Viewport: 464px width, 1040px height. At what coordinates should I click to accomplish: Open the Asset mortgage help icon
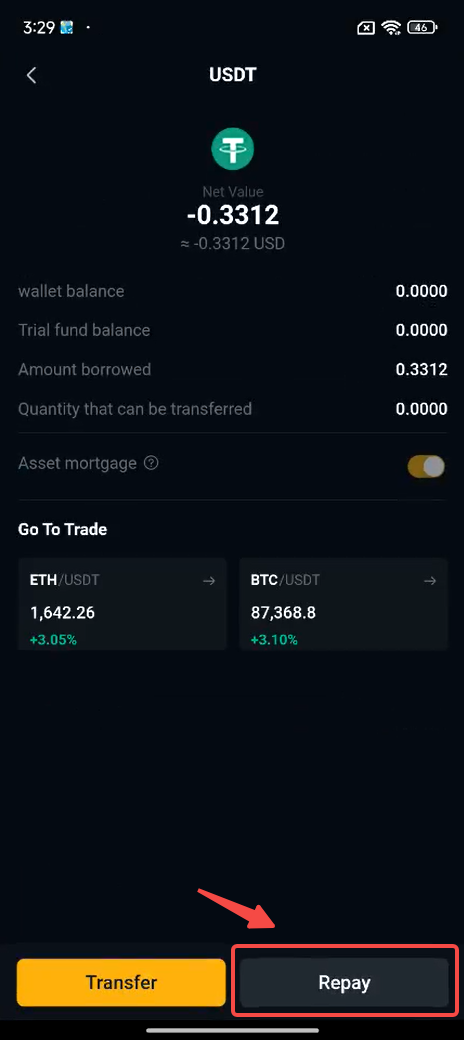coord(151,463)
